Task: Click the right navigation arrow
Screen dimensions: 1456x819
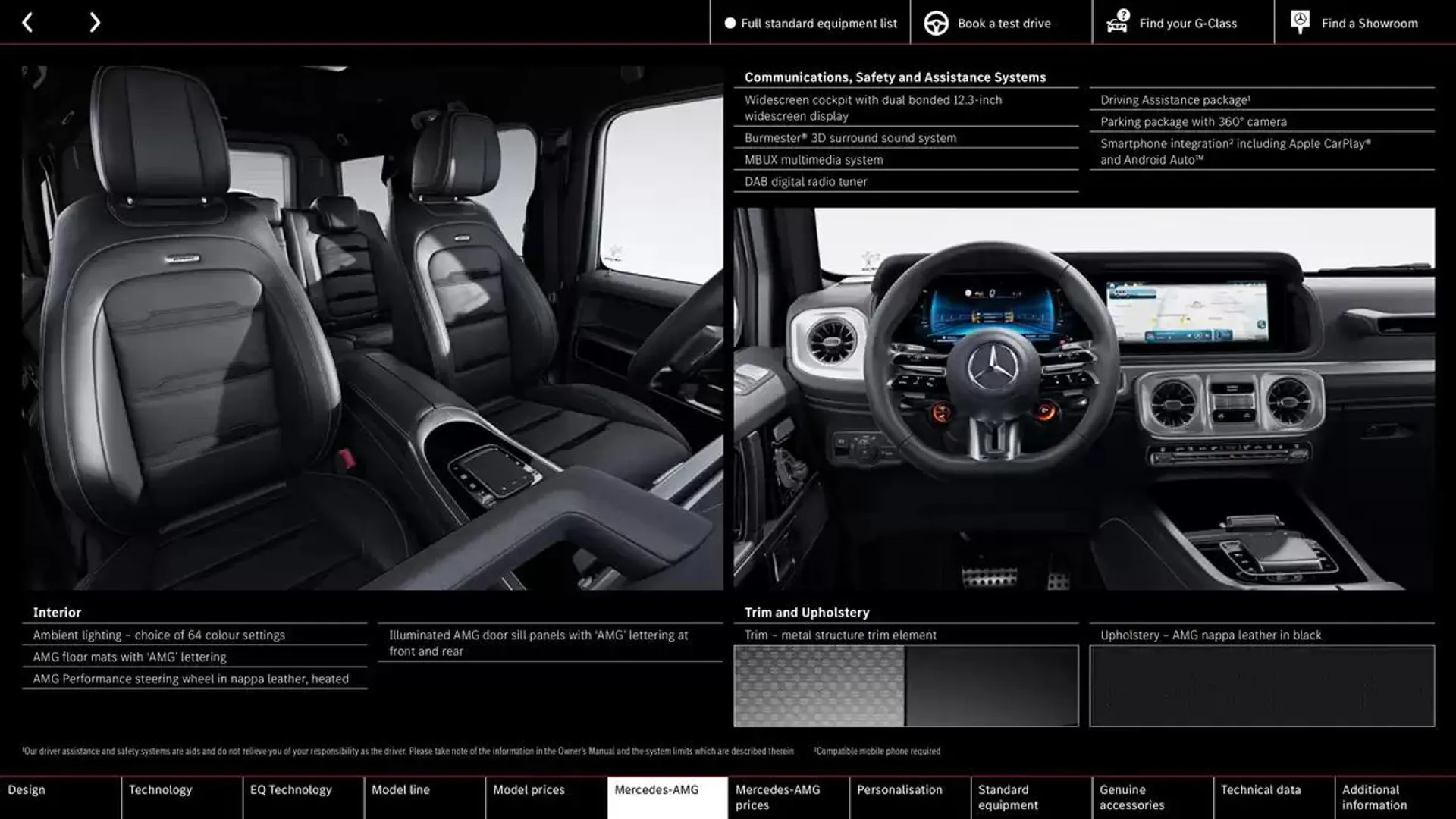Action: [93, 22]
